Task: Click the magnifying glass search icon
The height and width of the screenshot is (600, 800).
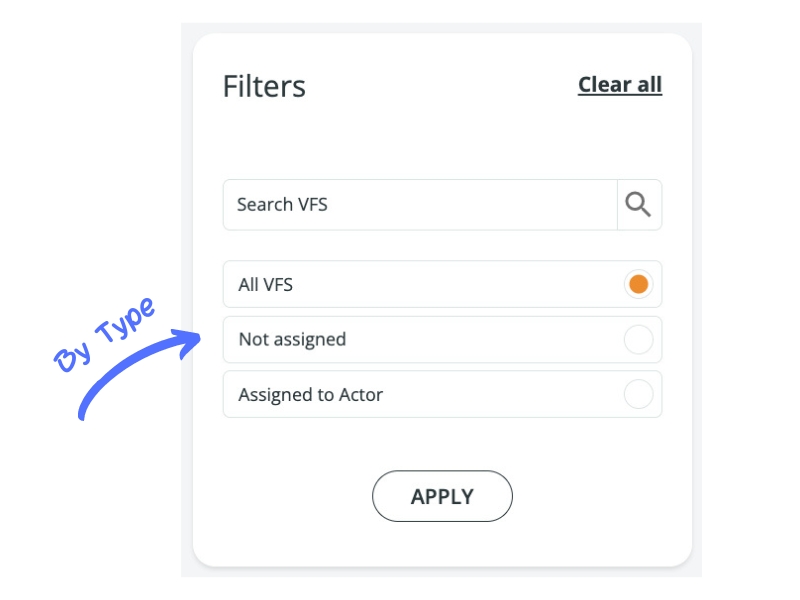Action: click(638, 205)
